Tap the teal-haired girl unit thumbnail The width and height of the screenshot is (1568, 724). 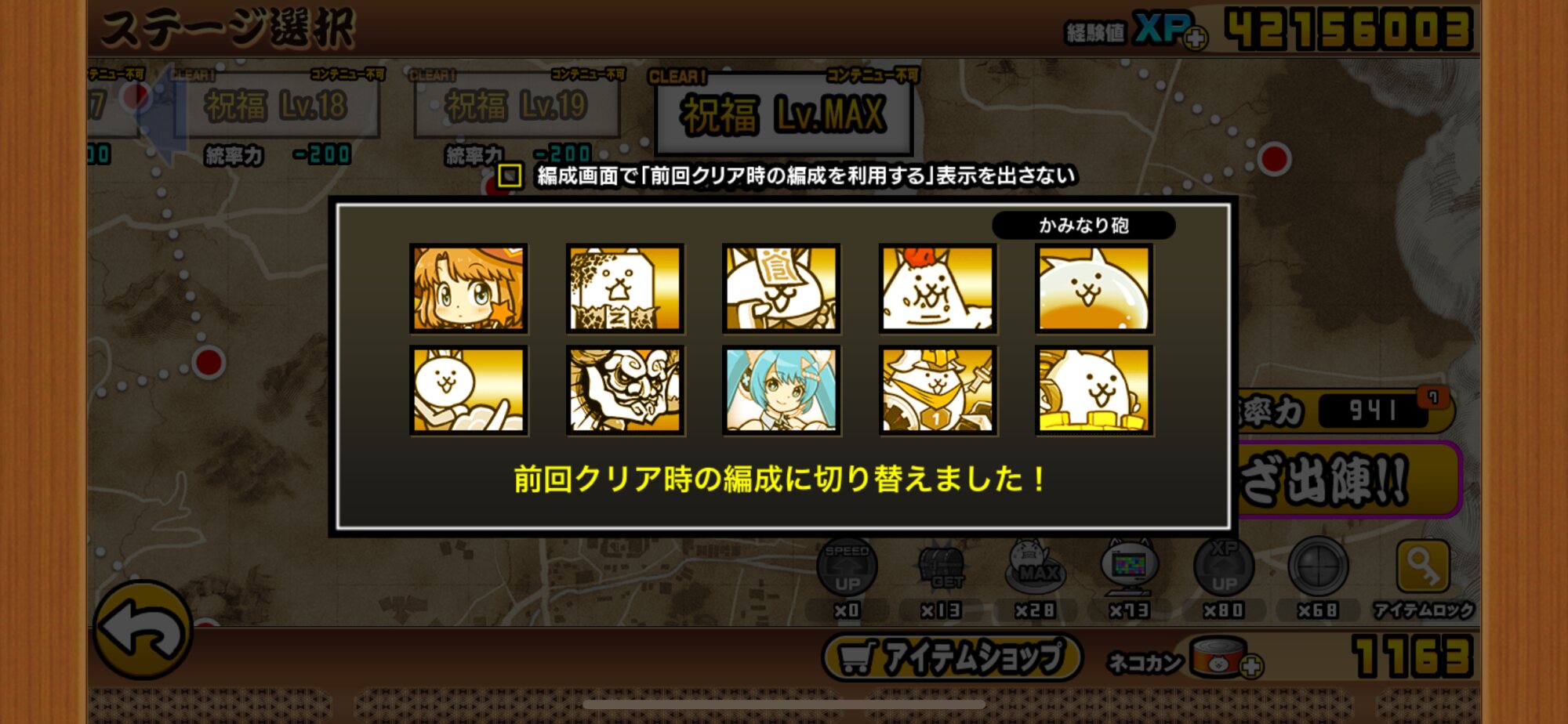pos(782,390)
